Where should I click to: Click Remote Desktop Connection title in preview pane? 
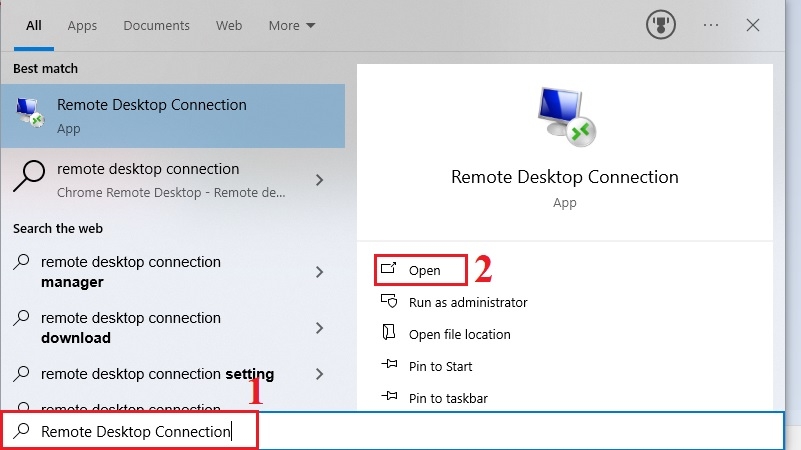564,177
